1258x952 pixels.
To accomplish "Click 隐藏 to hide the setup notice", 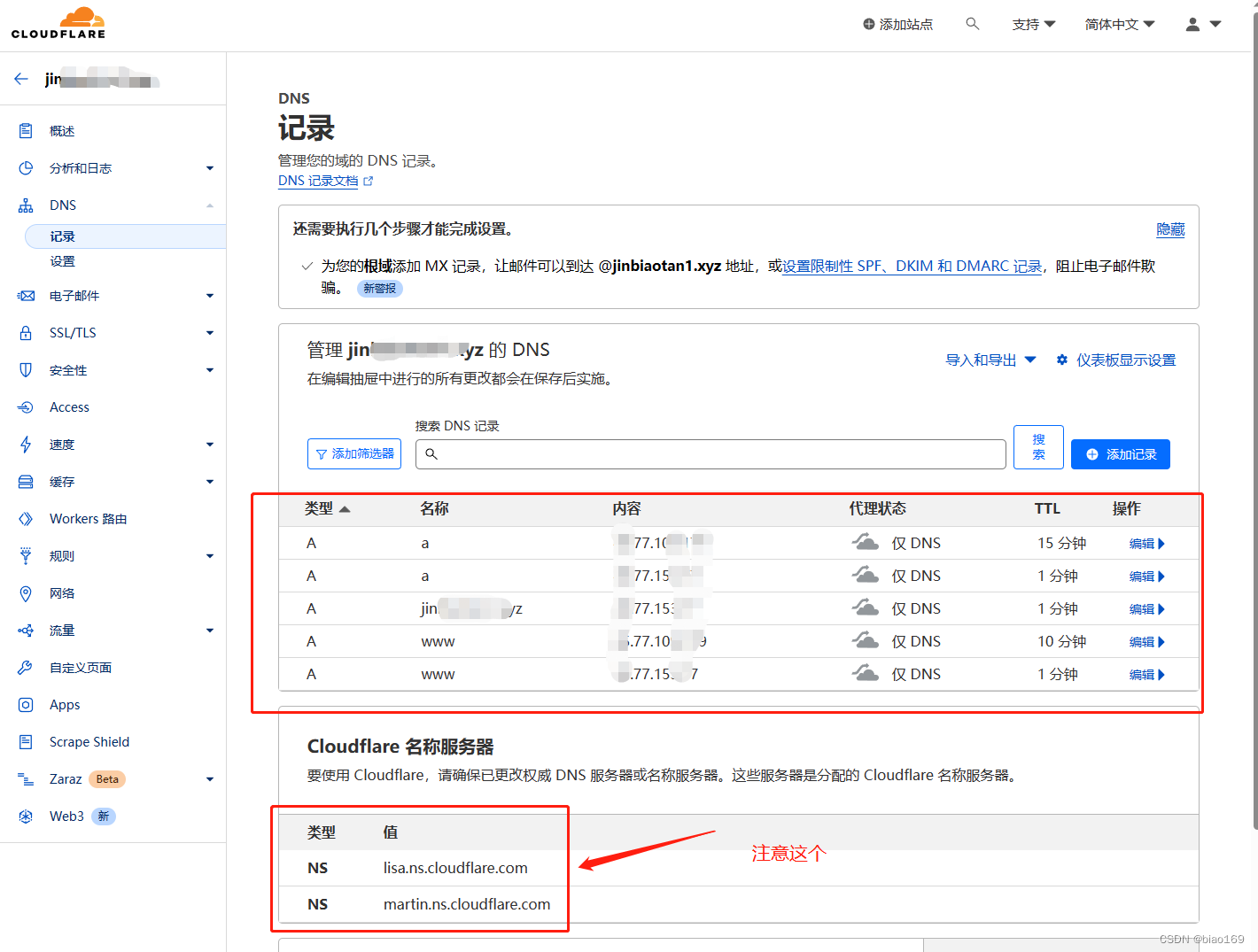I will click(1170, 229).
